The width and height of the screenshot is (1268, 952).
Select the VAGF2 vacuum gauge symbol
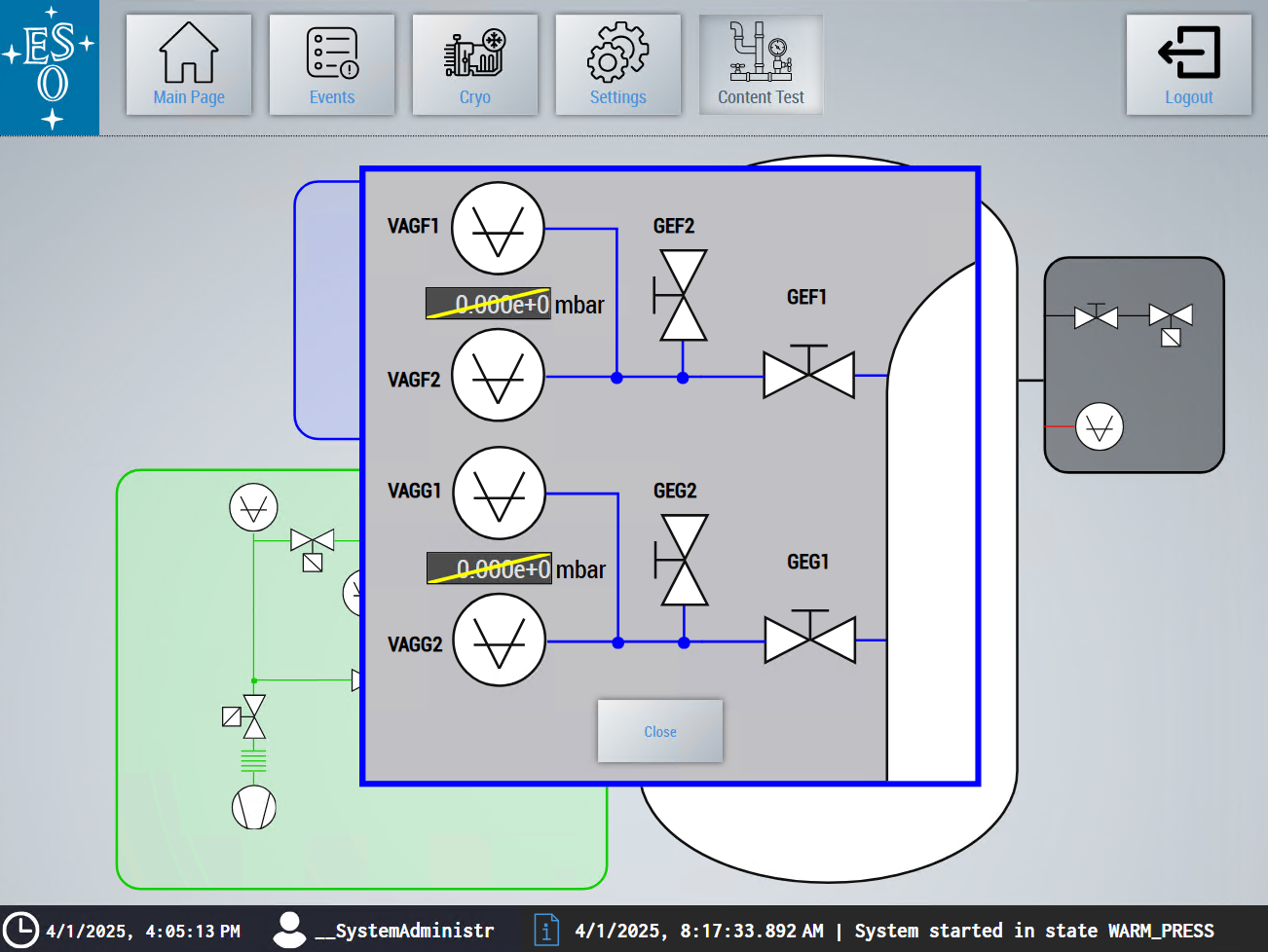click(x=498, y=376)
